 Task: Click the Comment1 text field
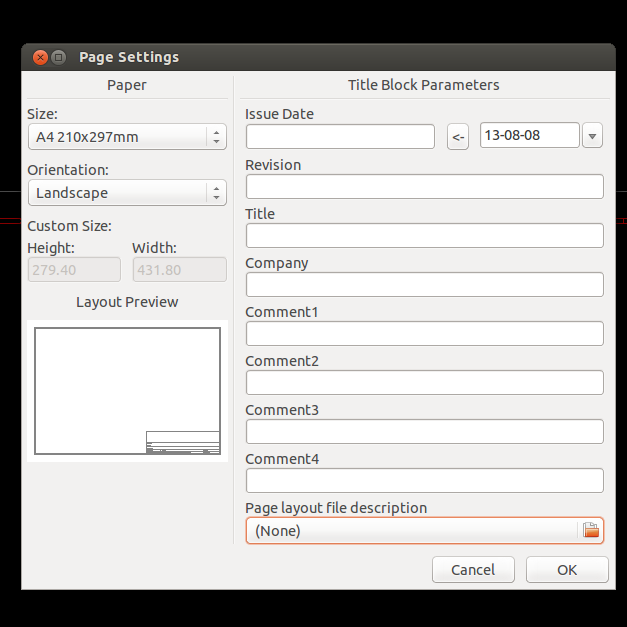424,334
